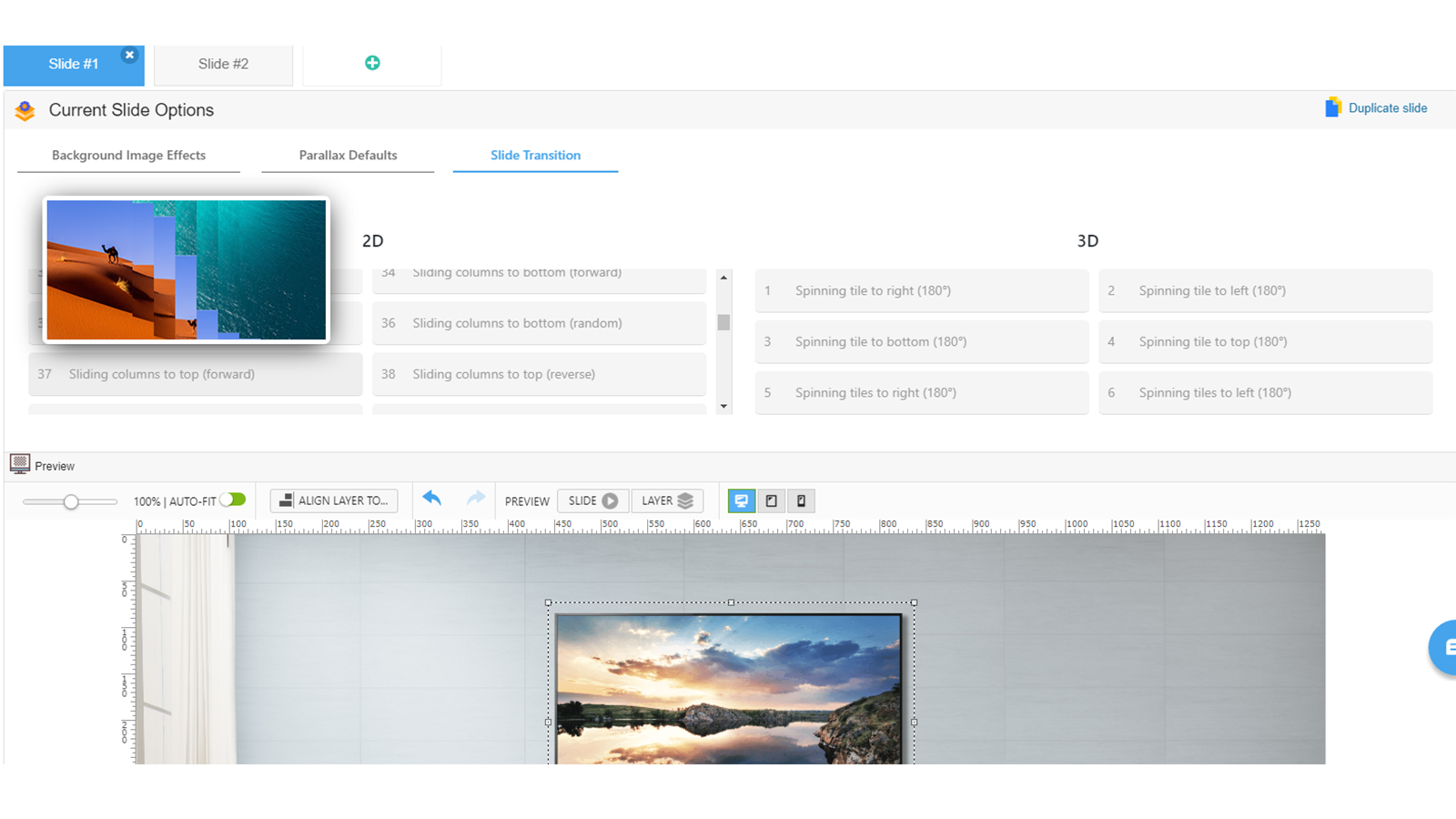Adjust the preview zoom slider handle
This screenshot has width=1456, height=819.
pyautogui.click(x=71, y=501)
